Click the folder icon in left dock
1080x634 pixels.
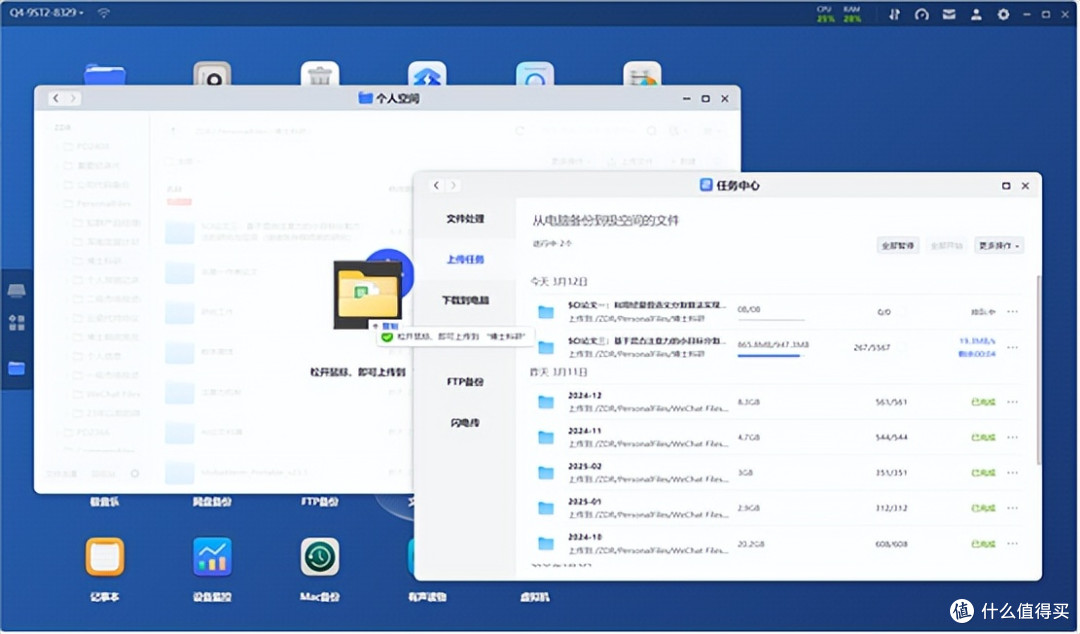17,369
